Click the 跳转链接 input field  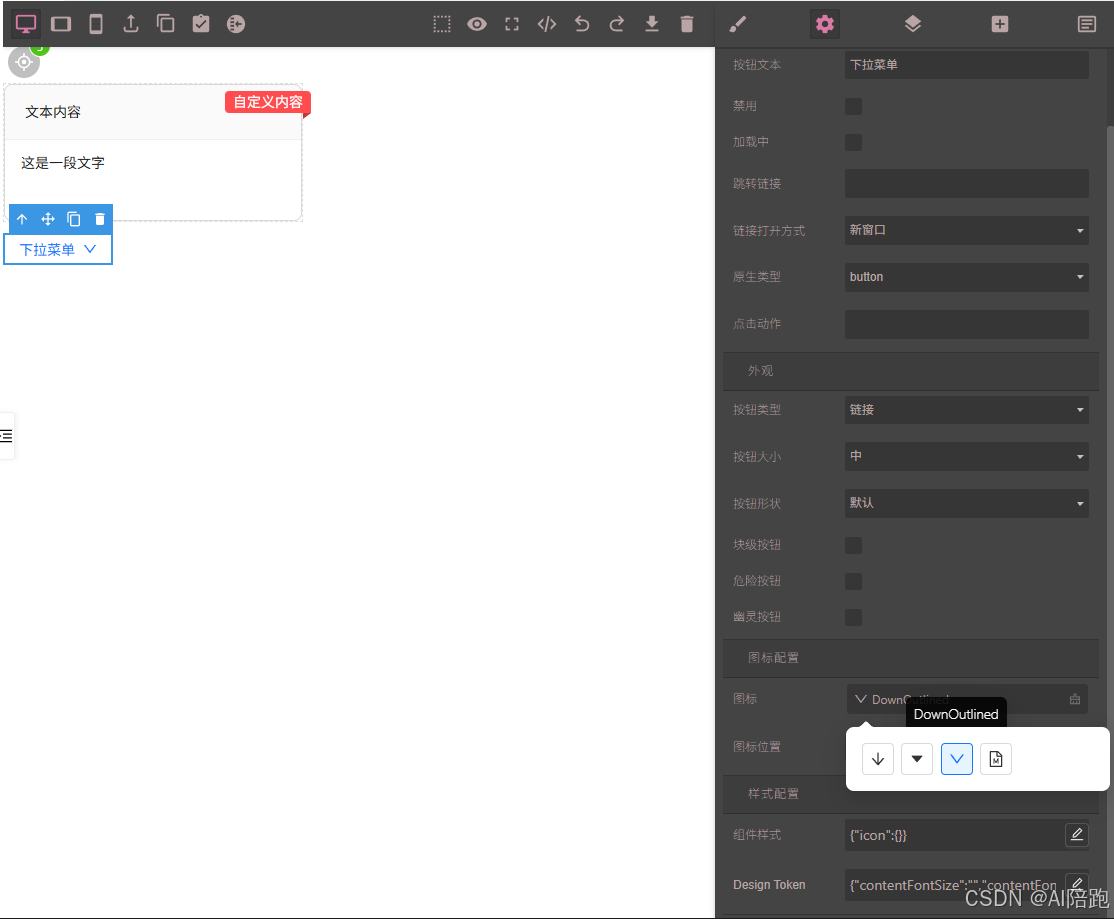coord(966,183)
